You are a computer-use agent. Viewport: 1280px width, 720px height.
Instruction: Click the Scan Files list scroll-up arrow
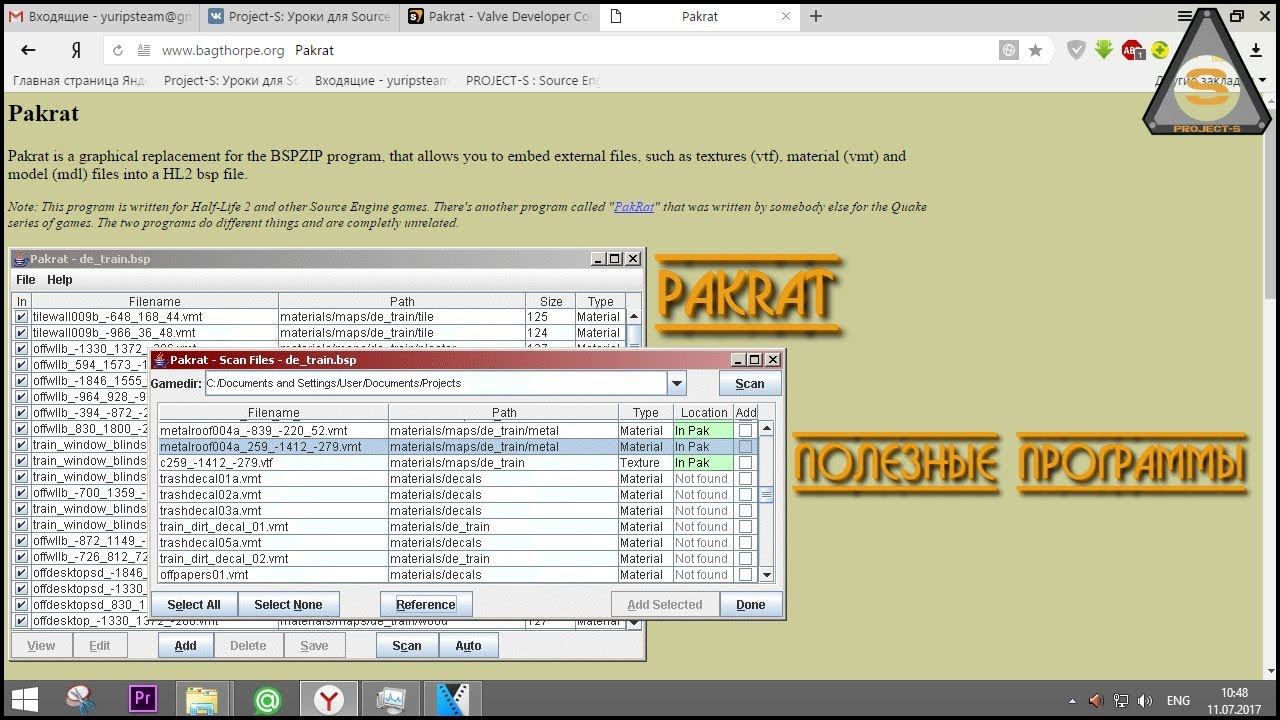pyautogui.click(x=767, y=429)
